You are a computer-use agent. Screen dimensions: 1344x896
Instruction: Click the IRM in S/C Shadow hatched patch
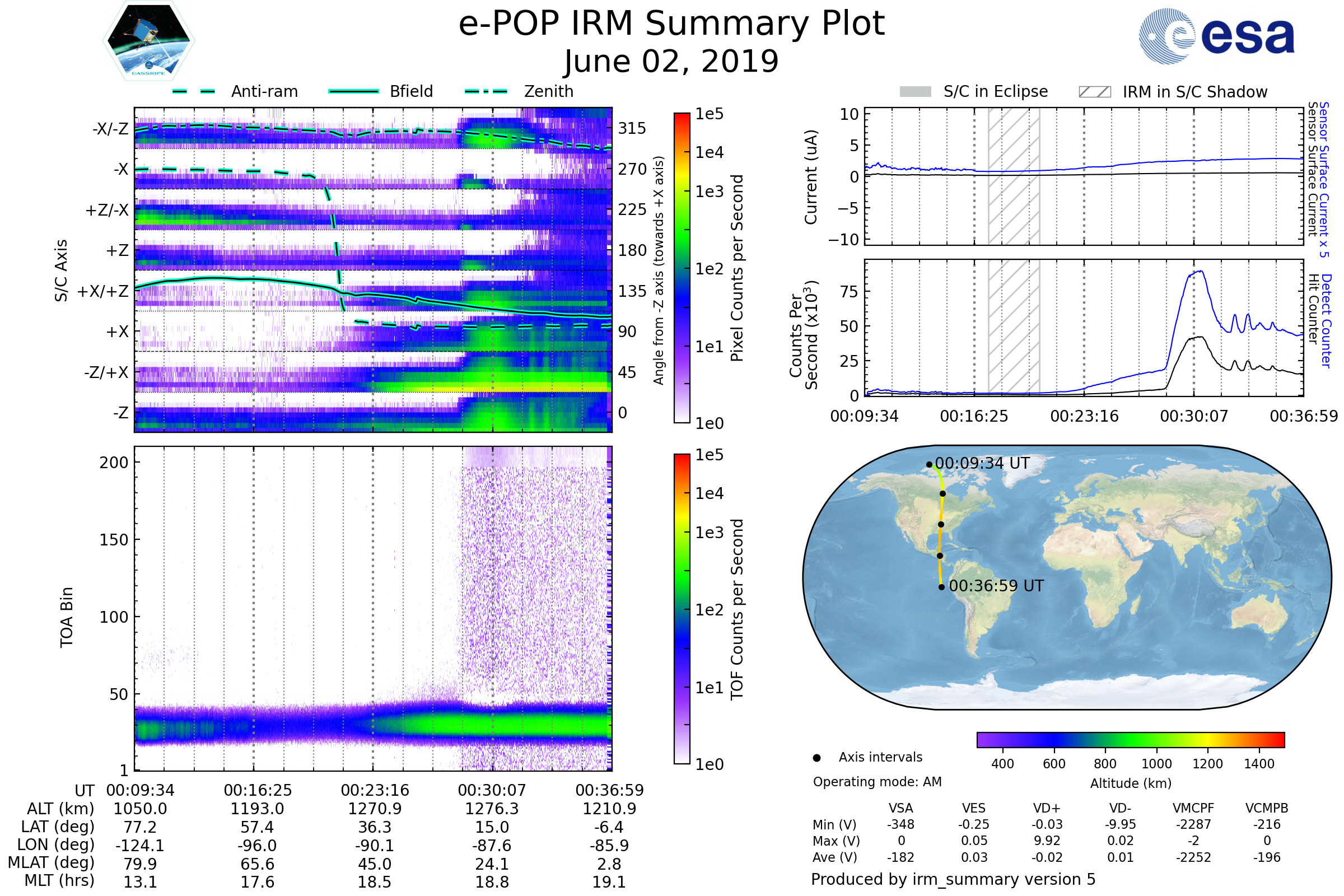coord(1095,92)
